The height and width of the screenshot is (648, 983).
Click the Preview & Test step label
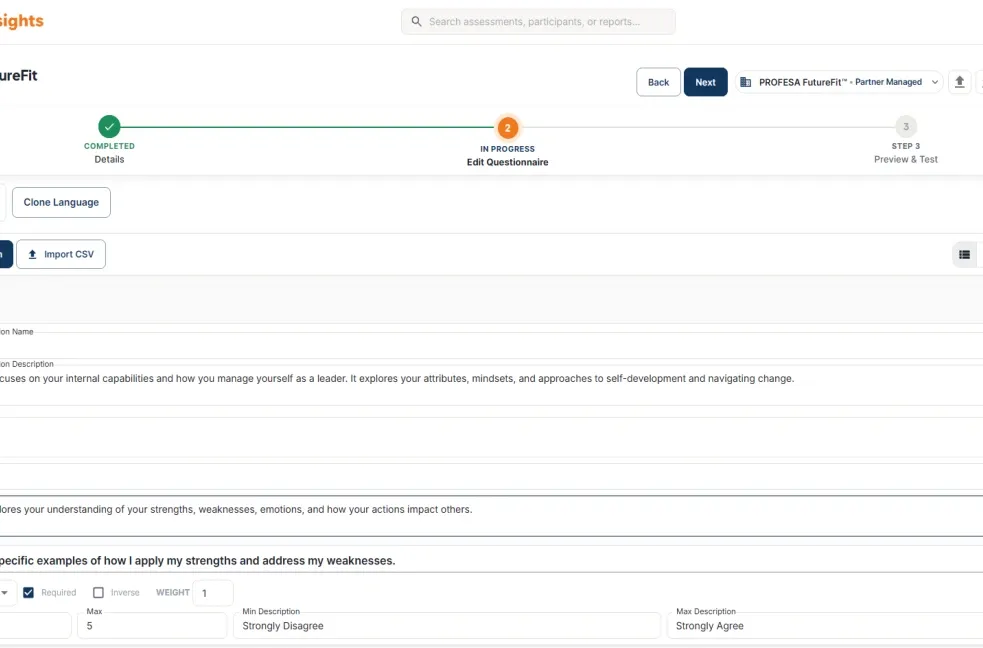[x=906, y=159]
